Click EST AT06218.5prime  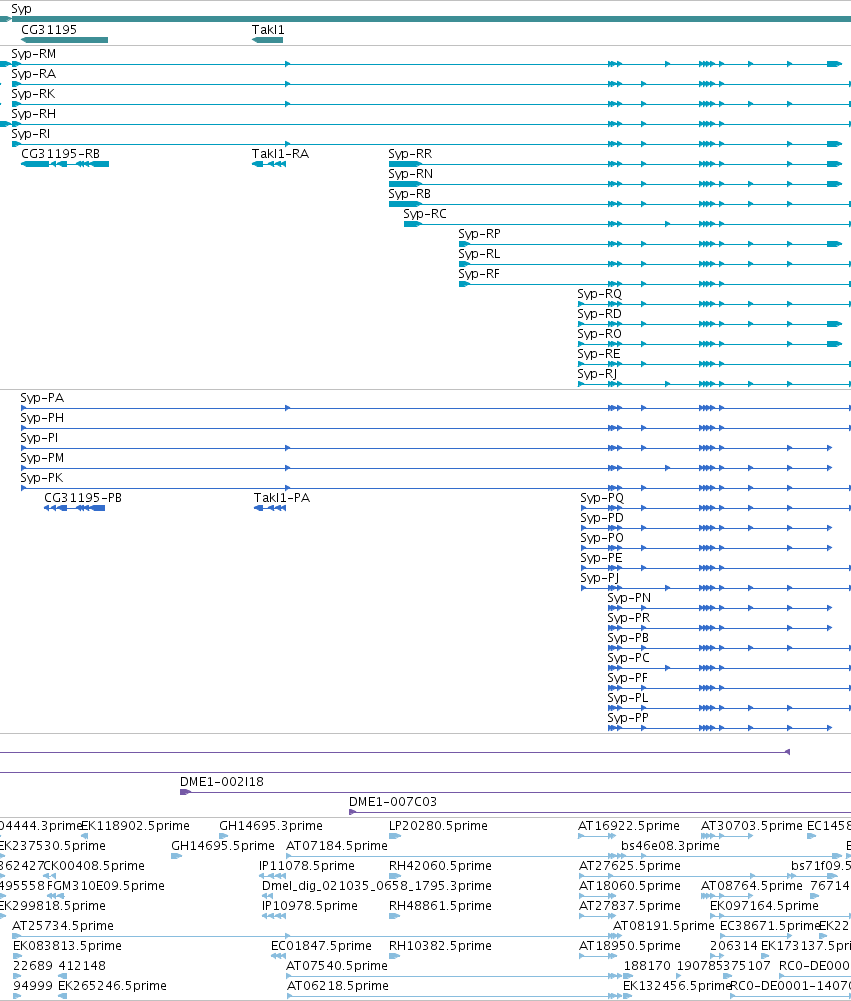pos(337,986)
